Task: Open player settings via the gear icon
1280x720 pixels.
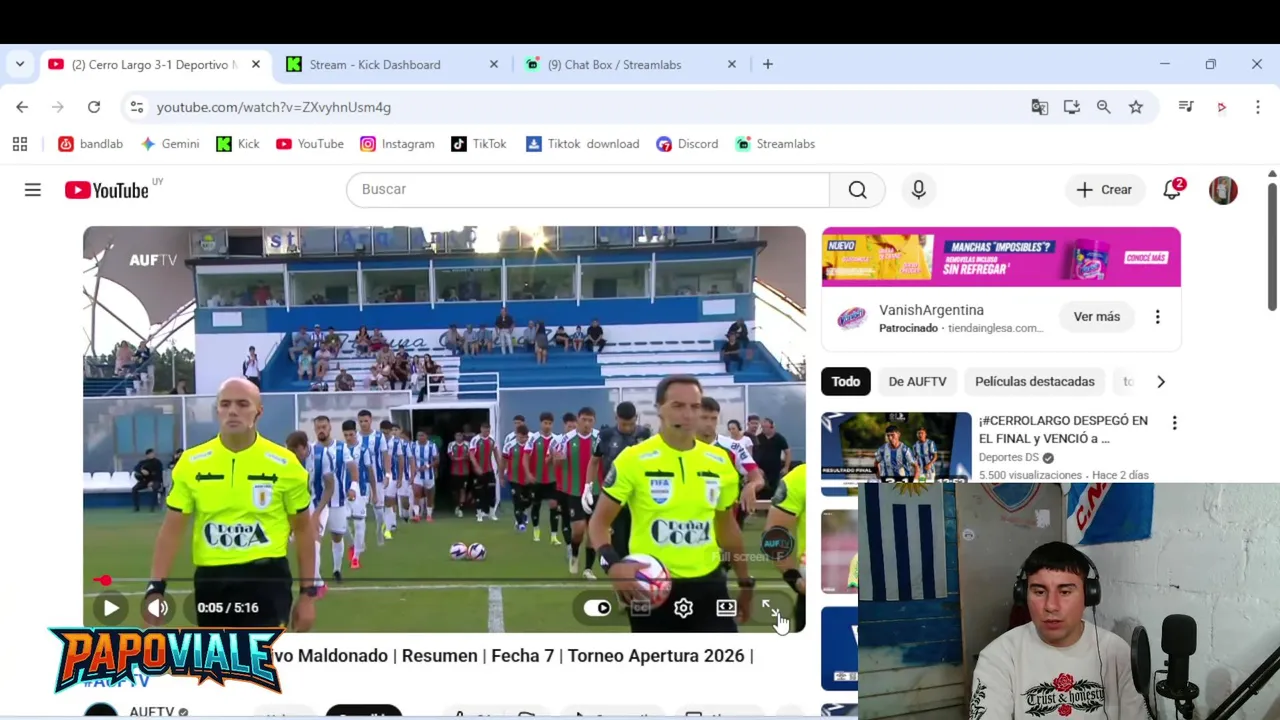Action: [x=683, y=608]
